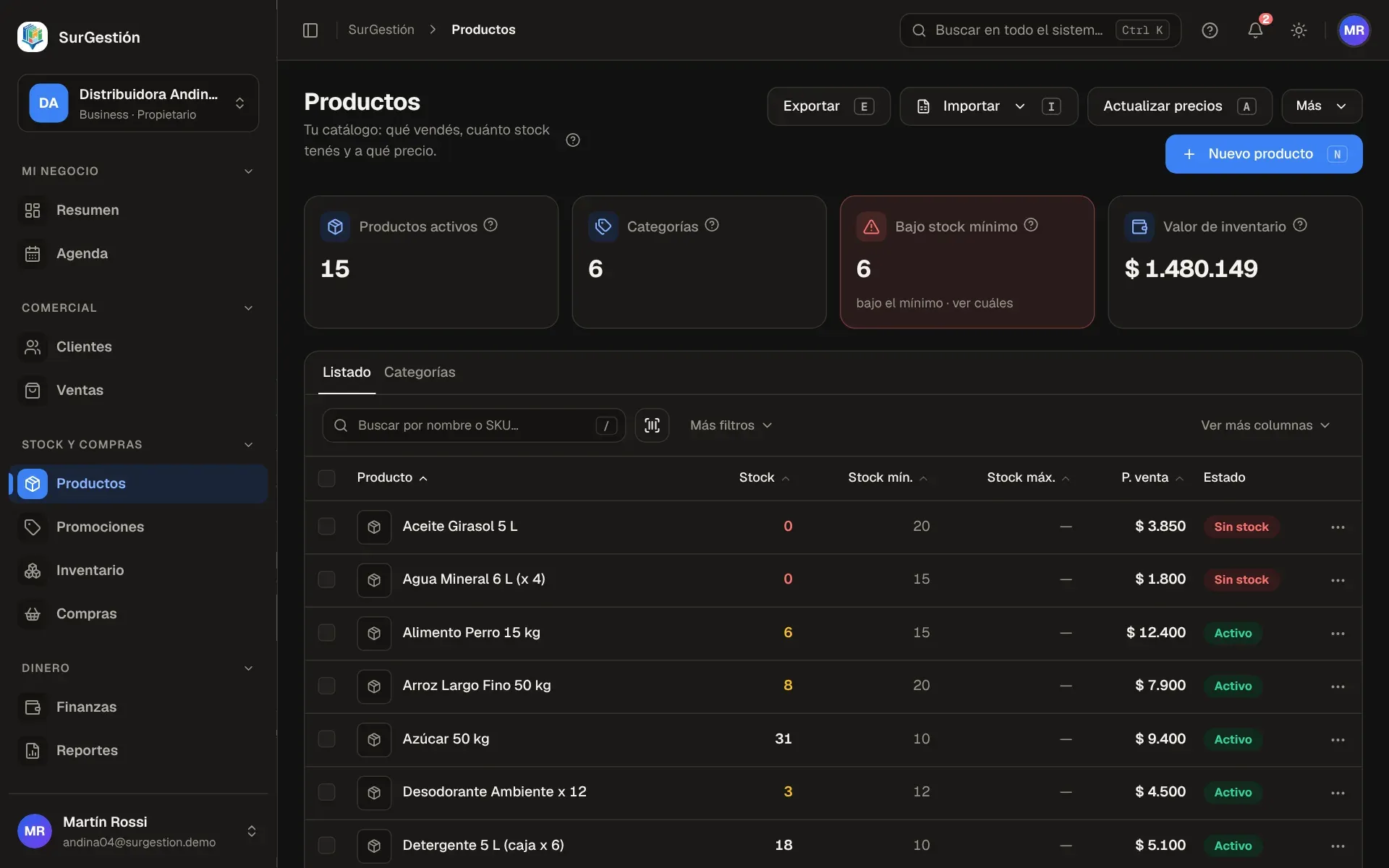Open Reportes in the sidebar
Image resolution: width=1389 pixels, height=868 pixels.
click(138, 751)
